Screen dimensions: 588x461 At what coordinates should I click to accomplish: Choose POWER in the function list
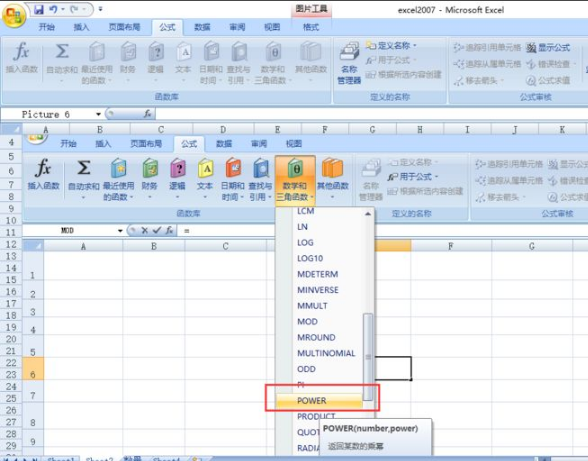pyautogui.click(x=319, y=401)
